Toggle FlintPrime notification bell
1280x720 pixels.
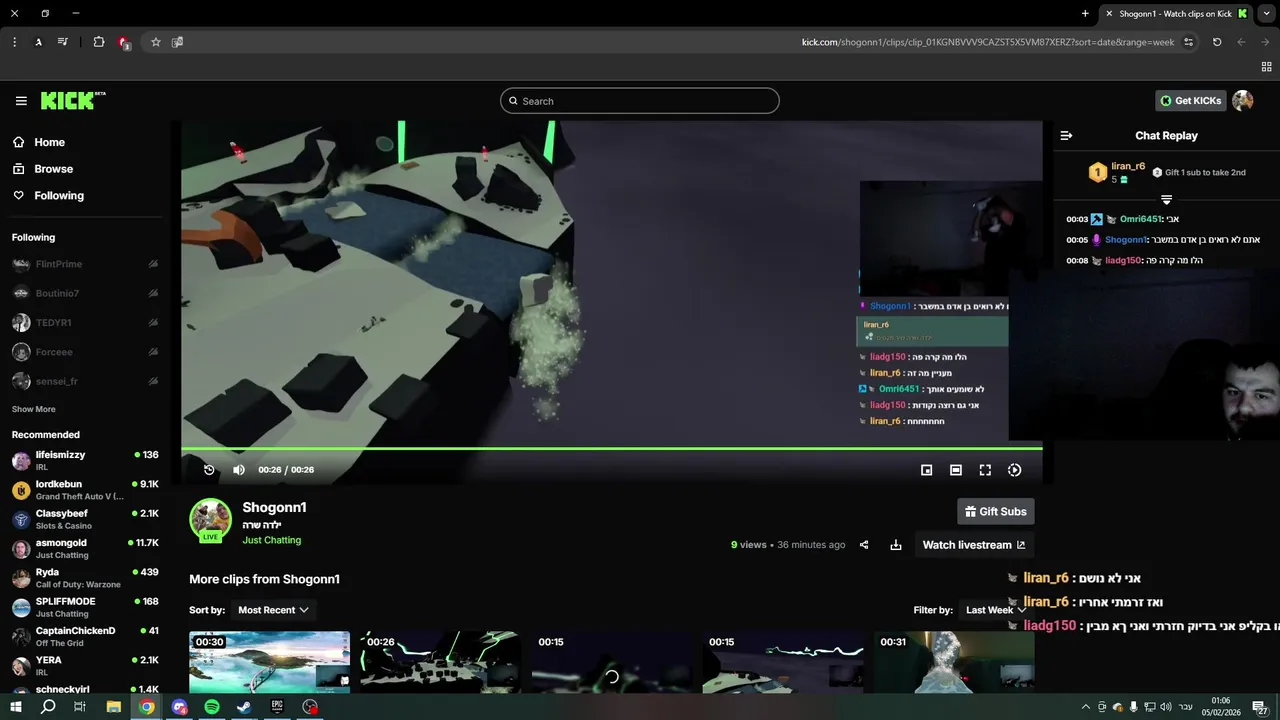coord(153,264)
